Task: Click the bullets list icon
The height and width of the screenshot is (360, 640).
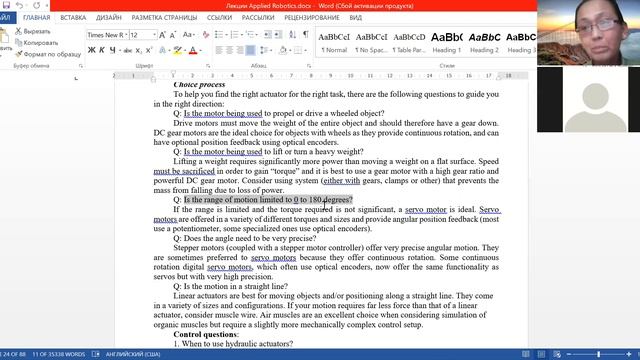Action: coord(220,35)
